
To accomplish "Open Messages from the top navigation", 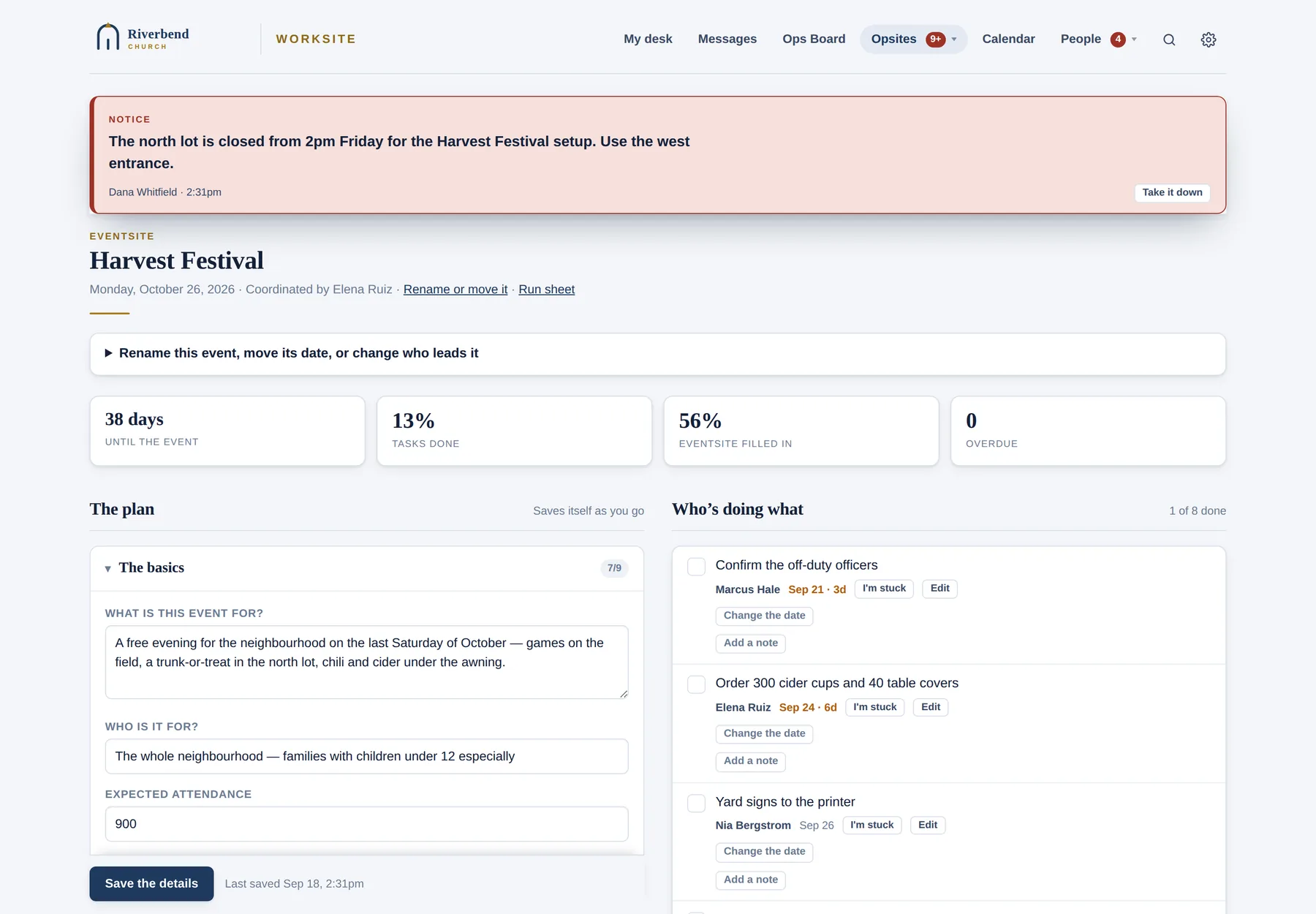I will [x=727, y=39].
